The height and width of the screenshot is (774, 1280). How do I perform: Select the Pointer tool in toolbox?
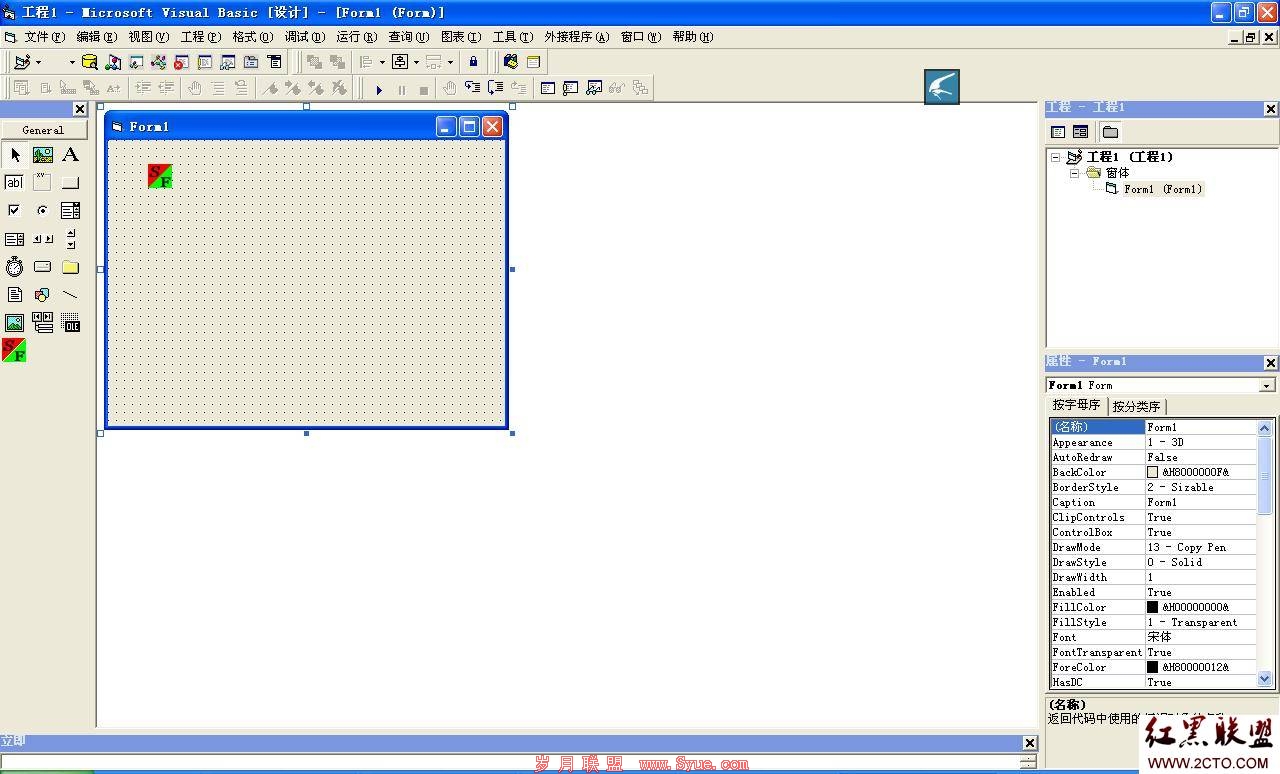pyautogui.click(x=14, y=155)
